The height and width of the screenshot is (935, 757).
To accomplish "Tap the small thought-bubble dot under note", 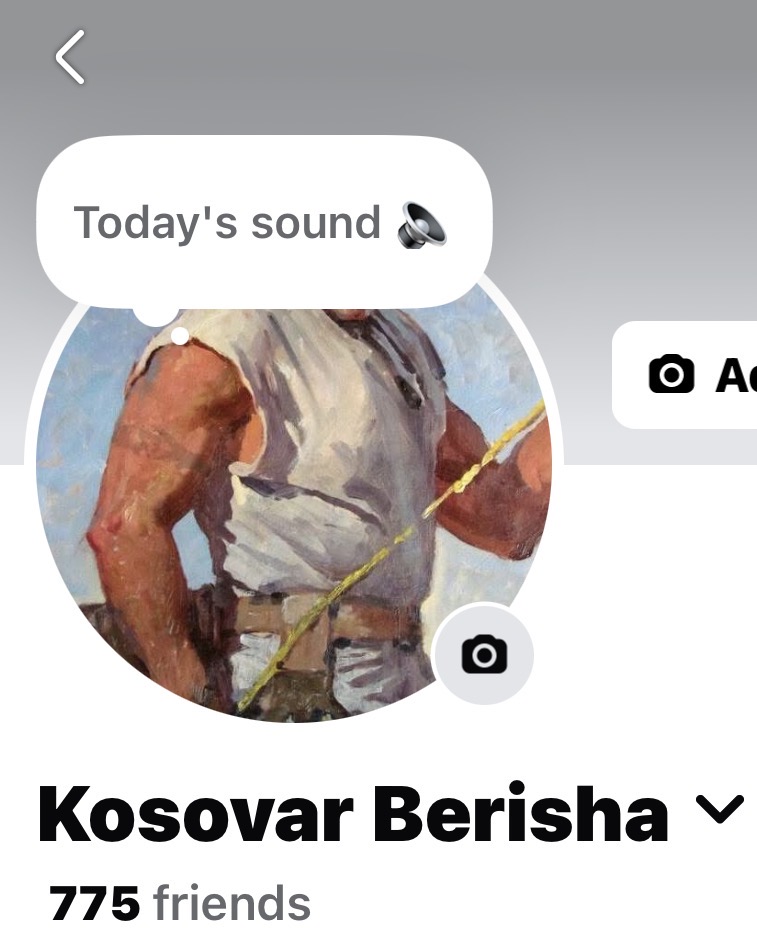I will [x=180, y=336].
